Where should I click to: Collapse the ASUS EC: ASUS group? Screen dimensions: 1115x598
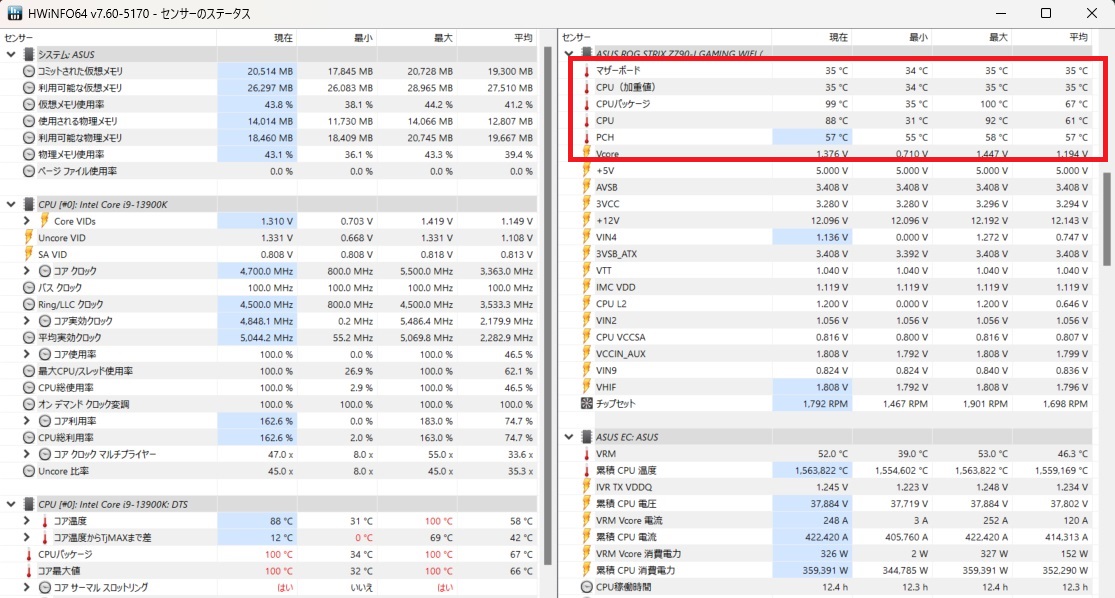click(569, 437)
